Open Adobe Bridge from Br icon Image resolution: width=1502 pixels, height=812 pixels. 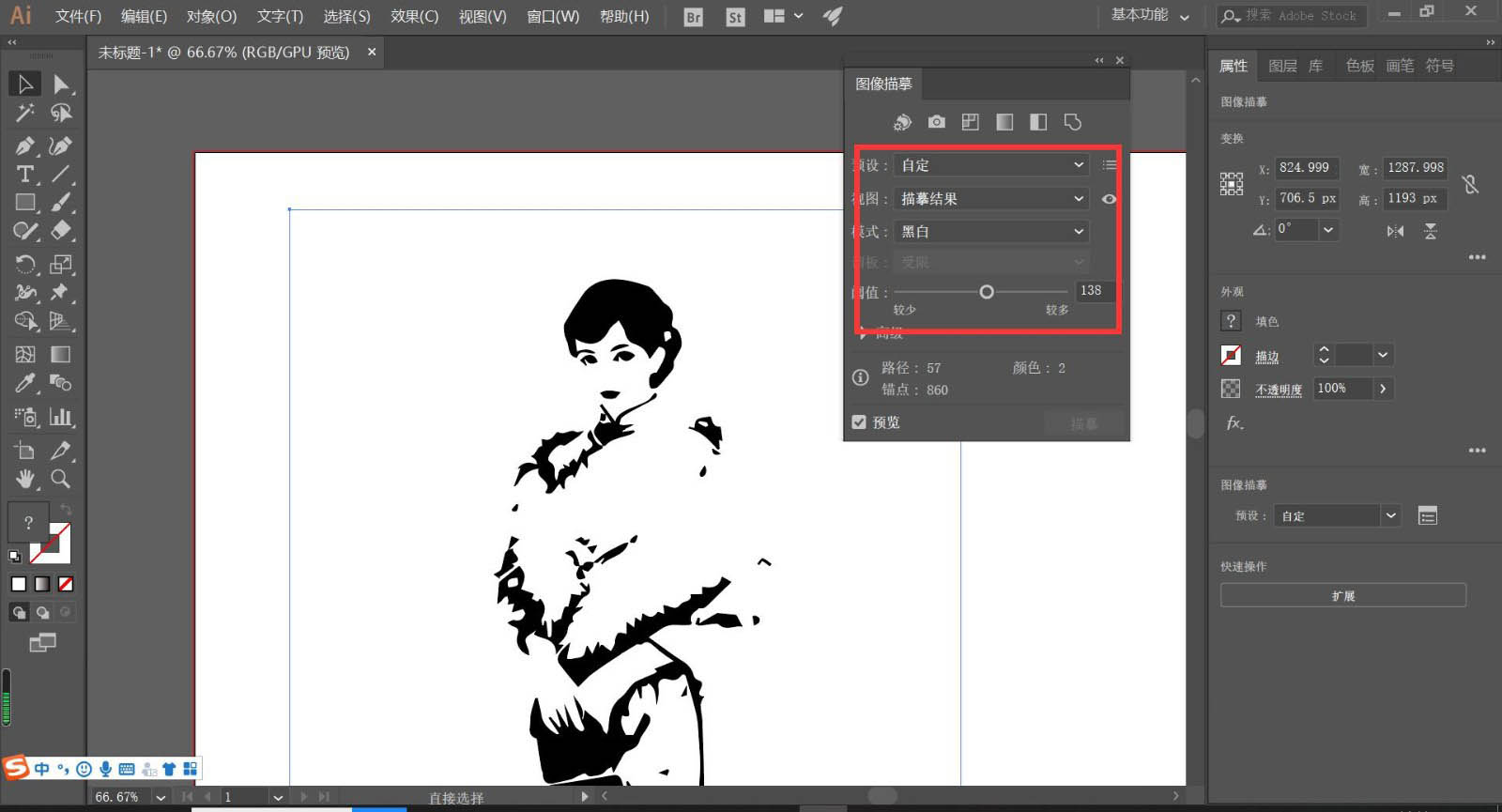pos(693,17)
